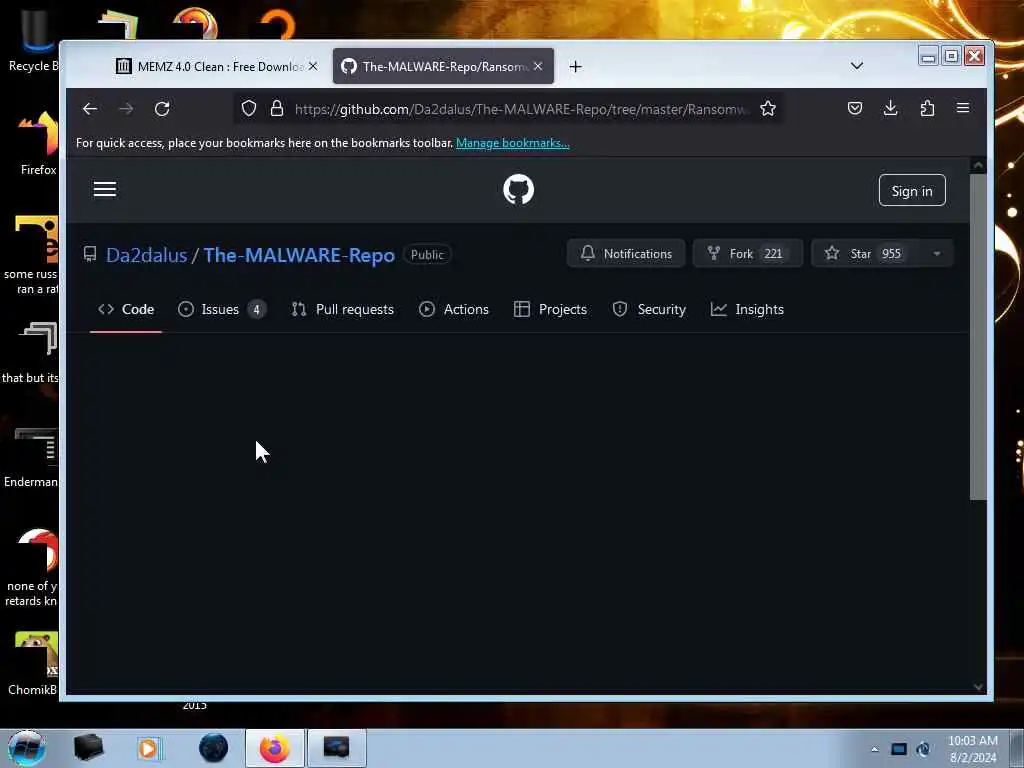
Task: Click the Public repository badge
Action: pyautogui.click(x=427, y=255)
